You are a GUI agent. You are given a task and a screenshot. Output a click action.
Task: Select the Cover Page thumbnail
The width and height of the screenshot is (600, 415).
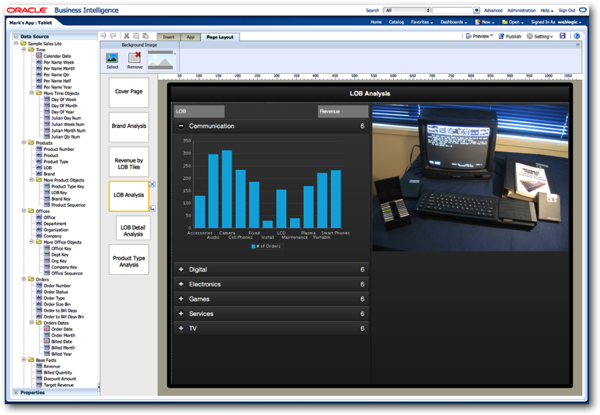tap(129, 92)
